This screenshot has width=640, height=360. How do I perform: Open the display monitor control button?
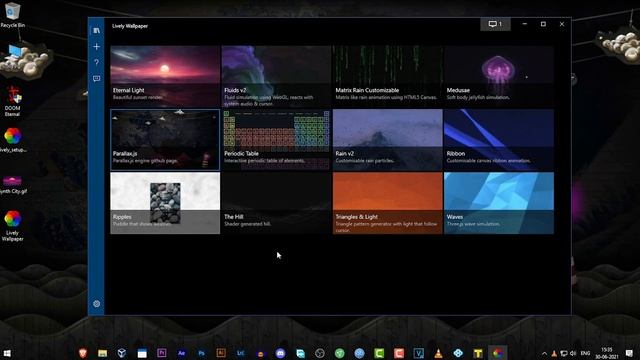coord(495,24)
